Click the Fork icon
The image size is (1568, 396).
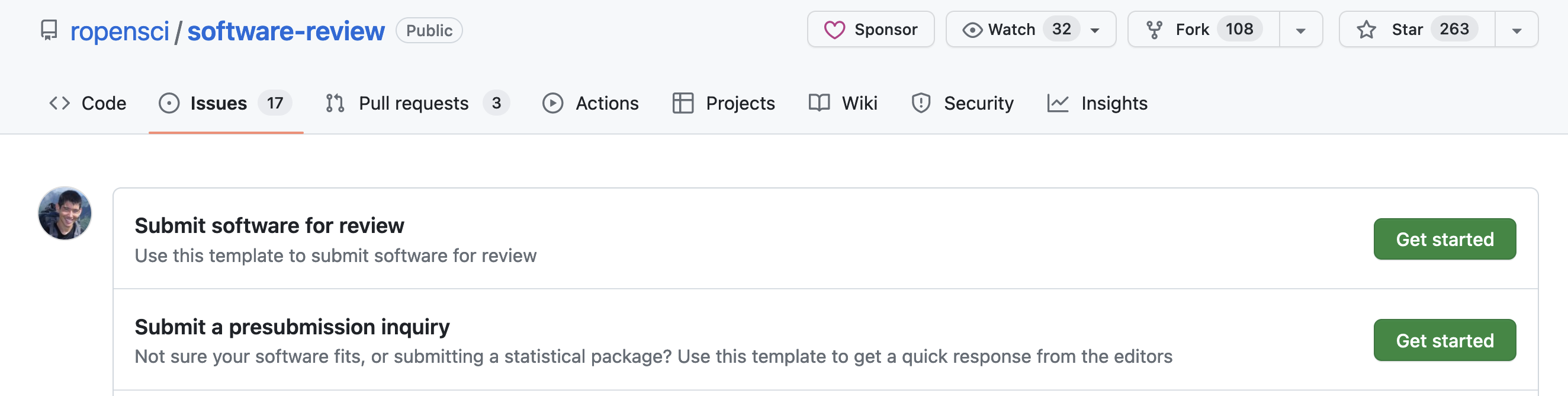tap(1154, 30)
